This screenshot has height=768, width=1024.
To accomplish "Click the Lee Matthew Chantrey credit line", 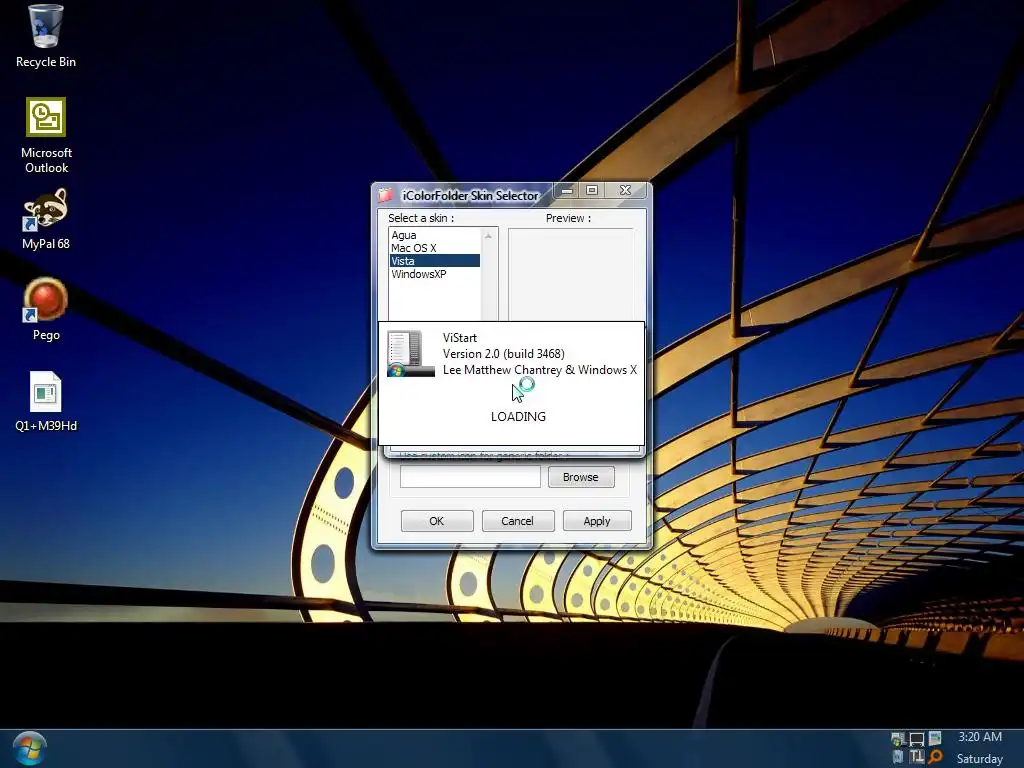I will [539, 370].
